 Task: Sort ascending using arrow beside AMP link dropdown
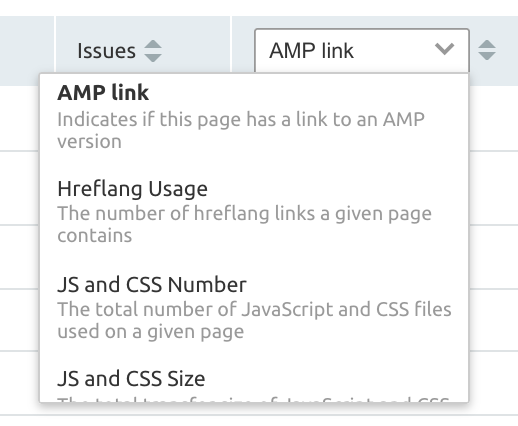[487, 45]
